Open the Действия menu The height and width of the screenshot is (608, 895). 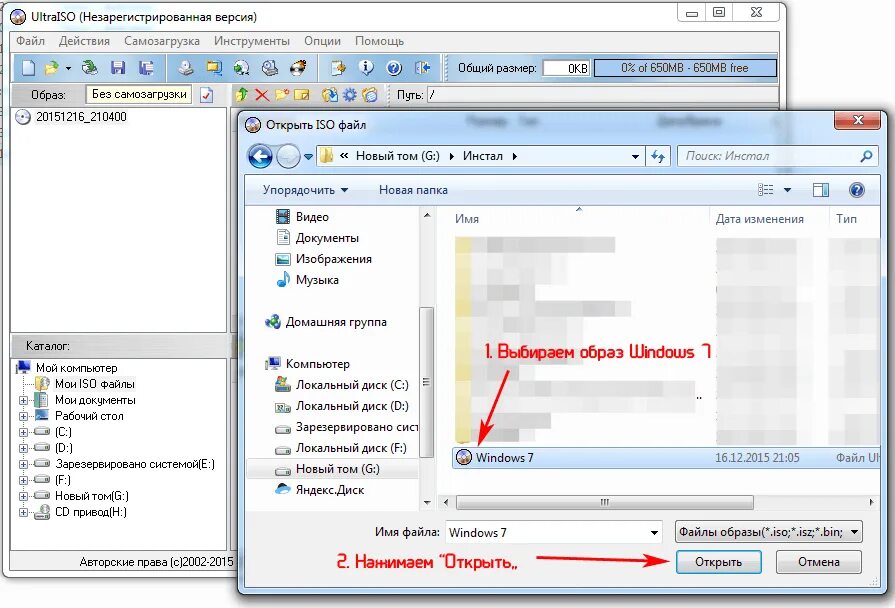tap(84, 41)
